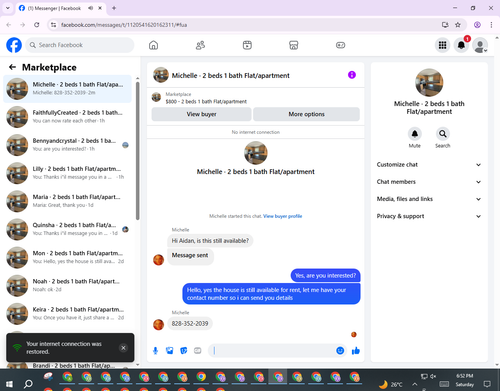Bookmark this page with the star icon
The image size is (500, 391).
click(x=458, y=25)
